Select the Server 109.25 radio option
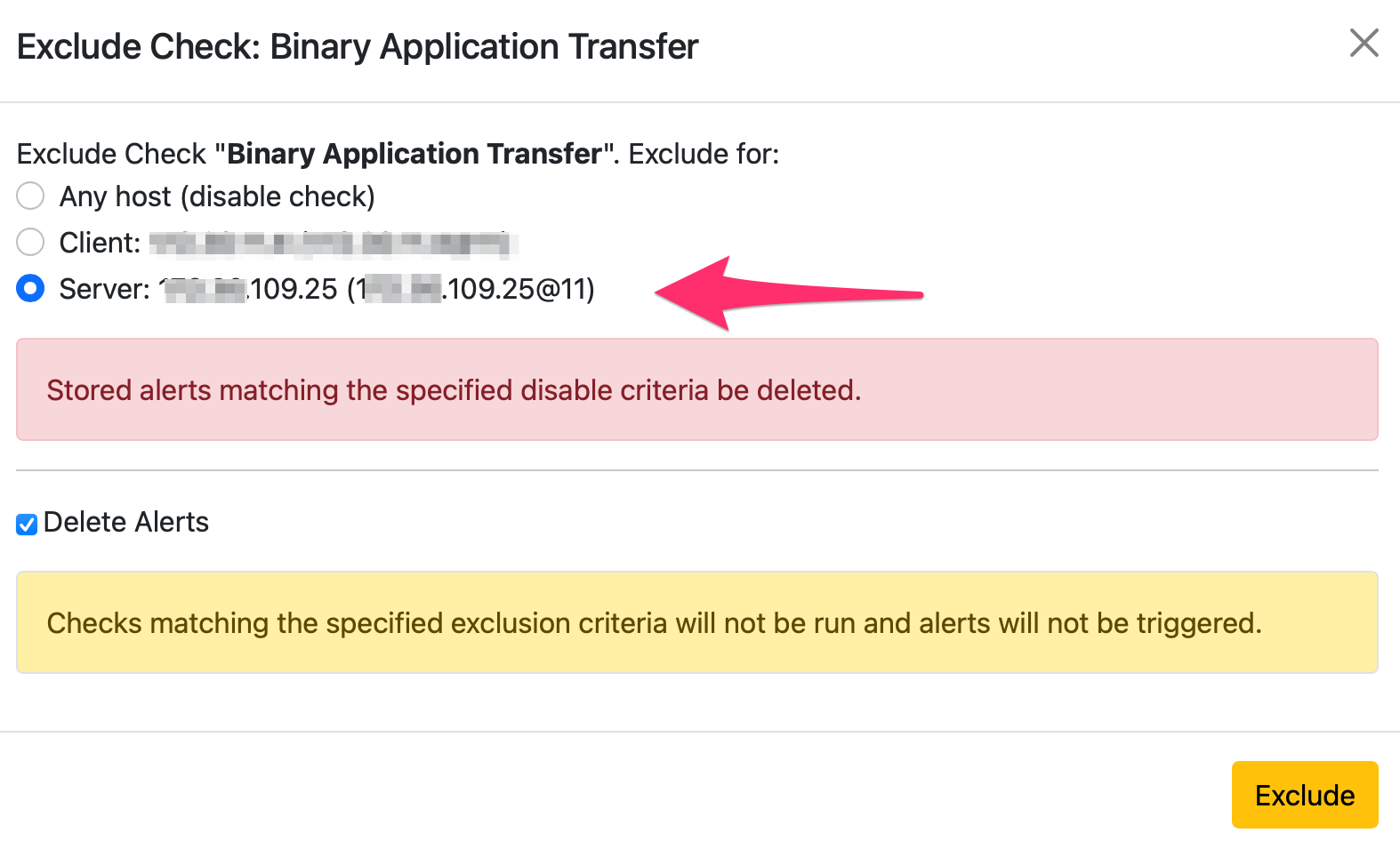The width and height of the screenshot is (1400, 841). tap(29, 288)
